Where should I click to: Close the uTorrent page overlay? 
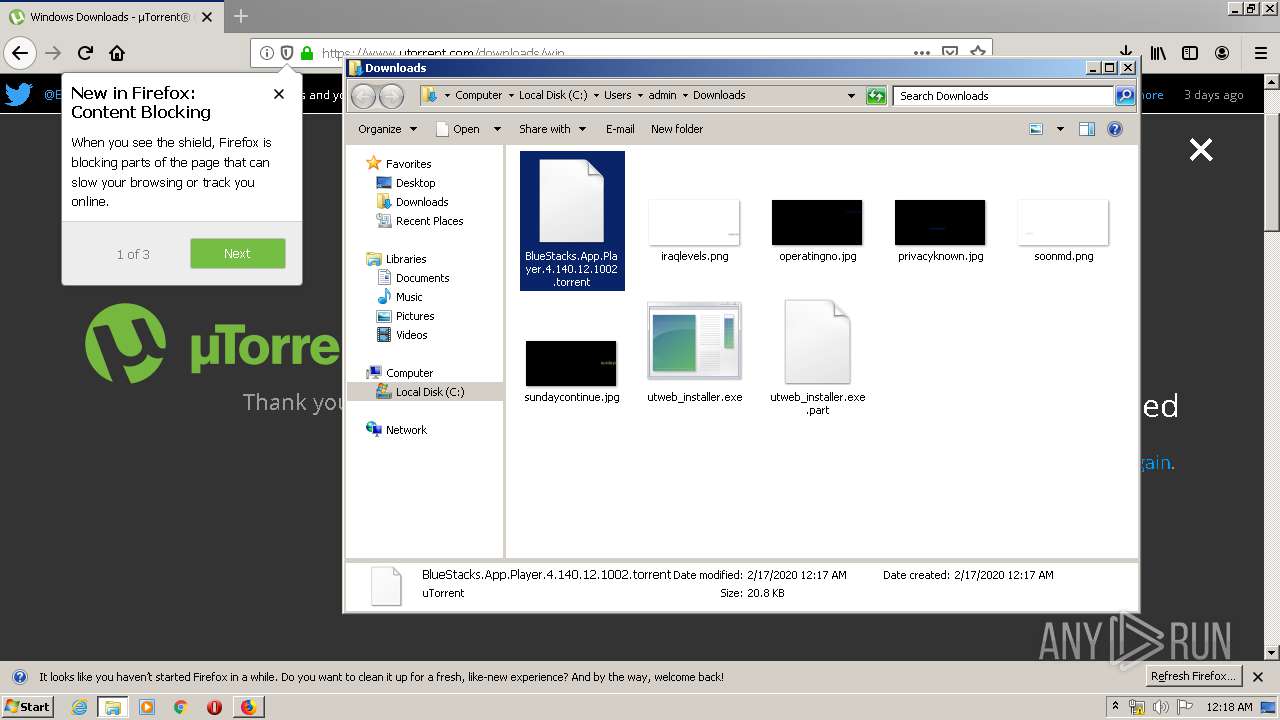[1201, 150]
